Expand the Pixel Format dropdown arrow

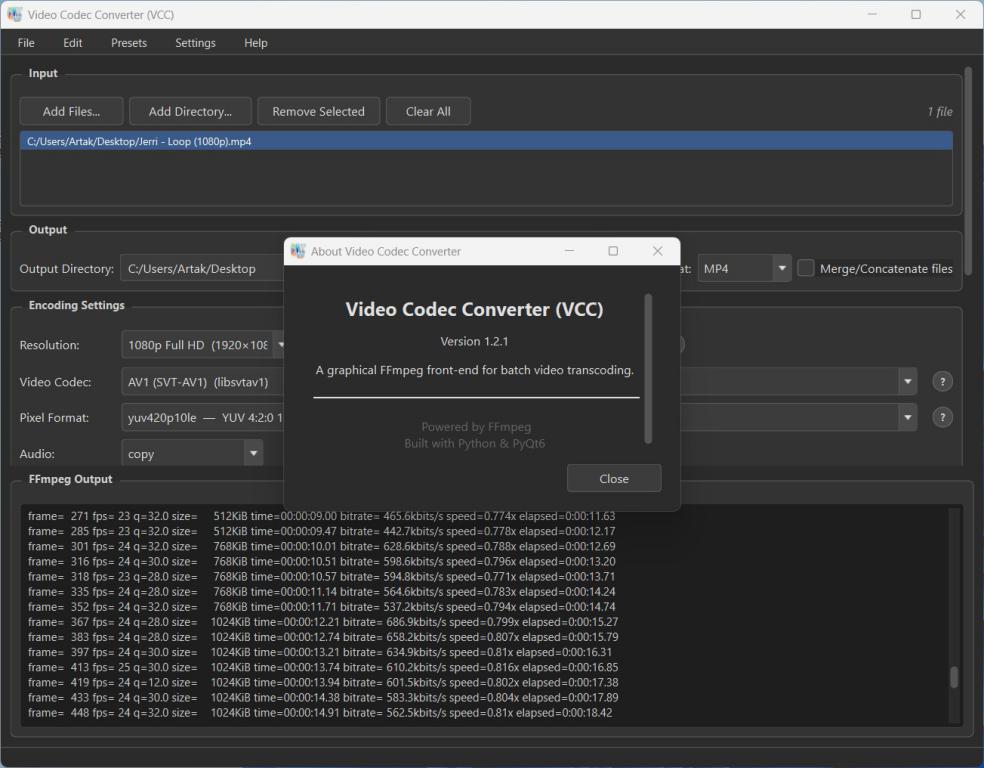(x=907, y=418)
